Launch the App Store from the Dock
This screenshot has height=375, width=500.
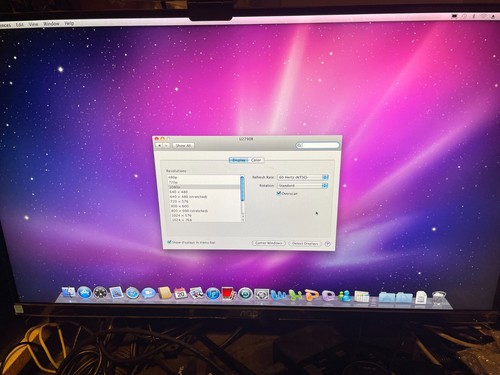85,293
